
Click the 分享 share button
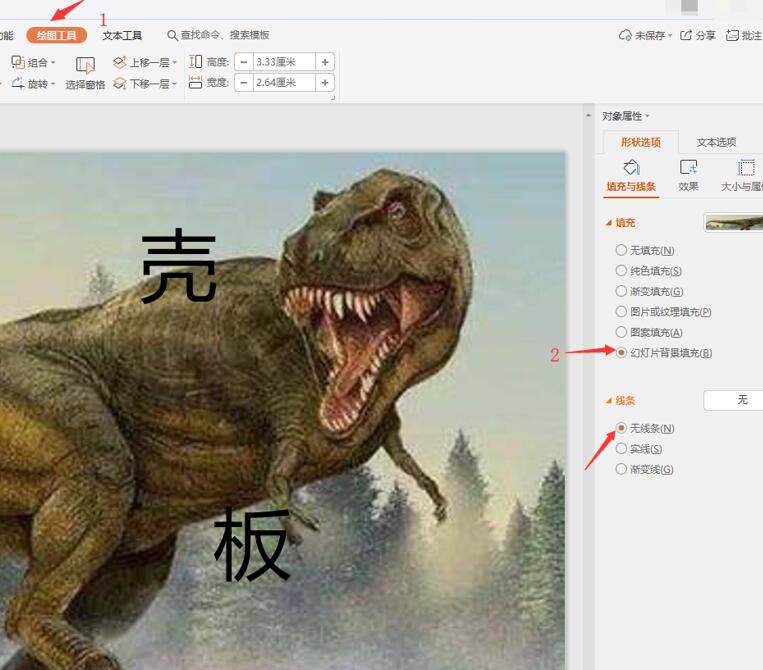click(698, 35)
